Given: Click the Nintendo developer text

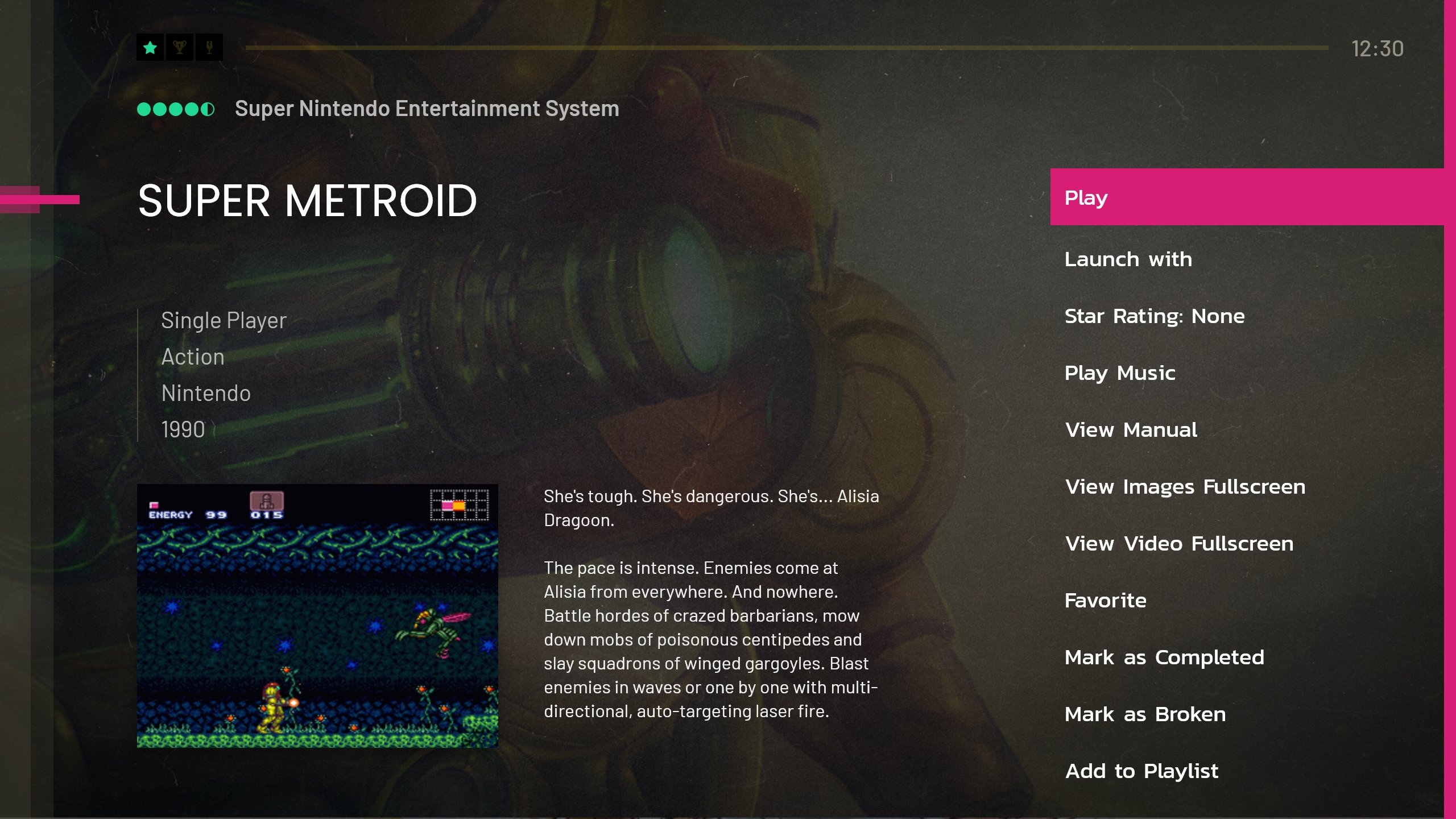Looking at the screenshot, I should [x=206, y=394].
